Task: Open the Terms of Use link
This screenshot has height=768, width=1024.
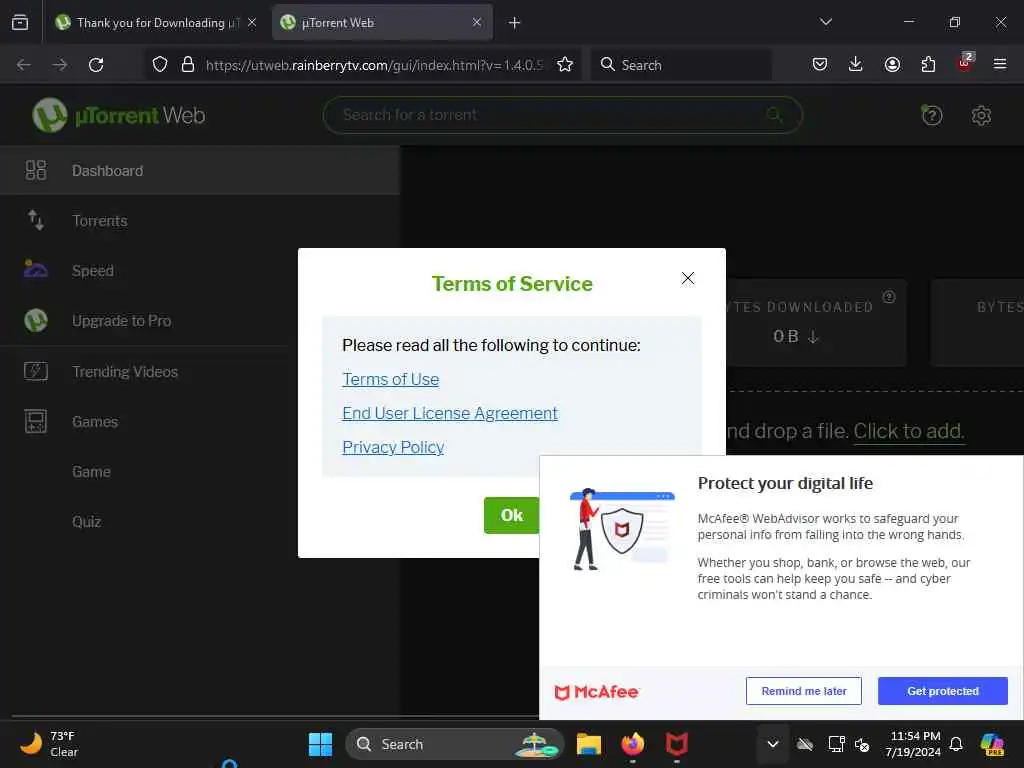Action: pos(391,379)
